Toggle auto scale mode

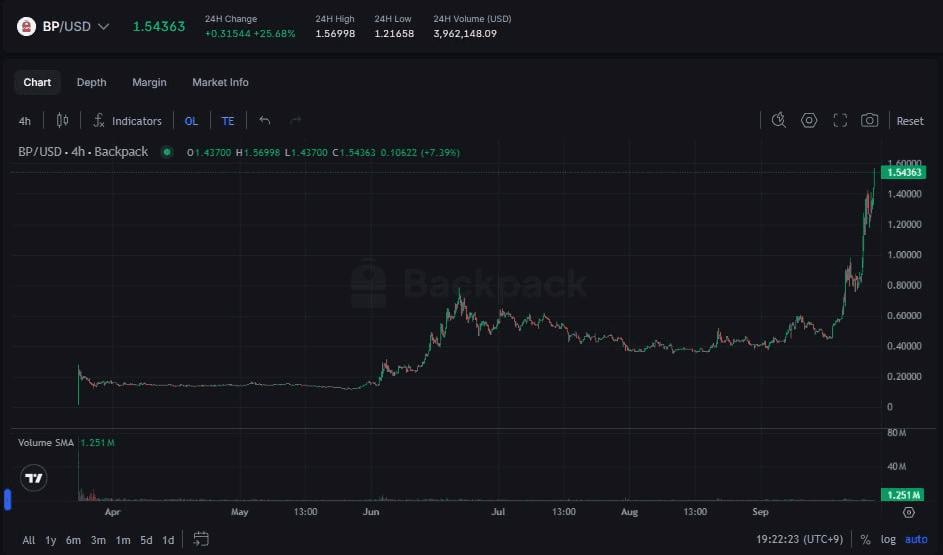click(x=916, y=539)
